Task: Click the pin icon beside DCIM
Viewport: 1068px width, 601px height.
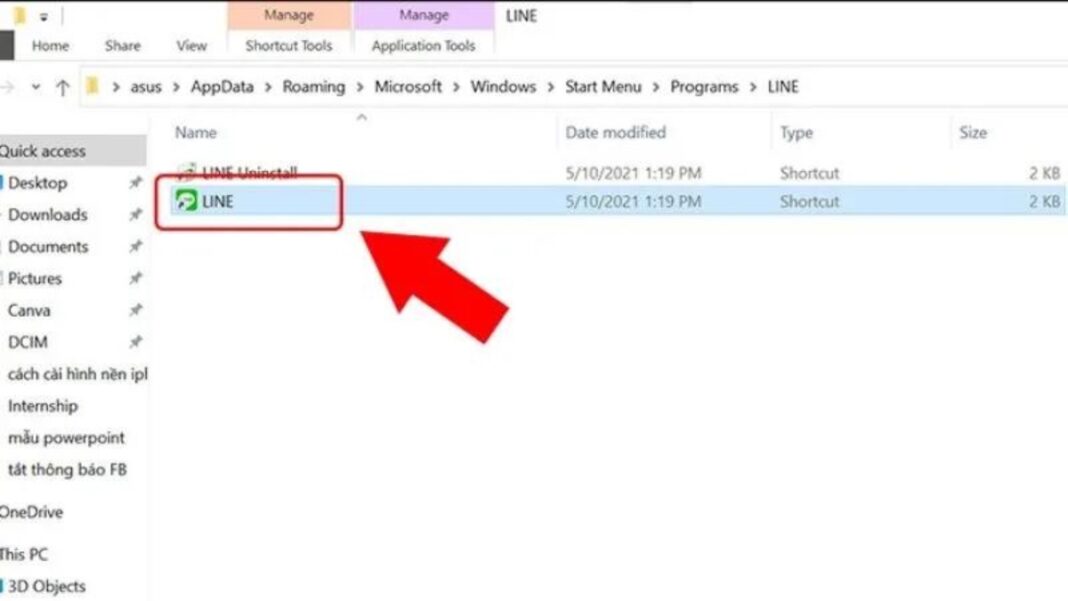Action: pyautogui.click(x=136, y=341)
